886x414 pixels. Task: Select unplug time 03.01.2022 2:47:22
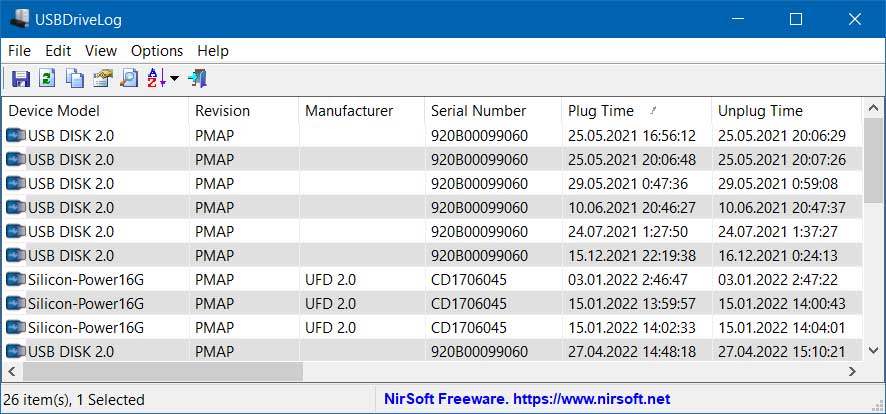click(x=778, y=280)
